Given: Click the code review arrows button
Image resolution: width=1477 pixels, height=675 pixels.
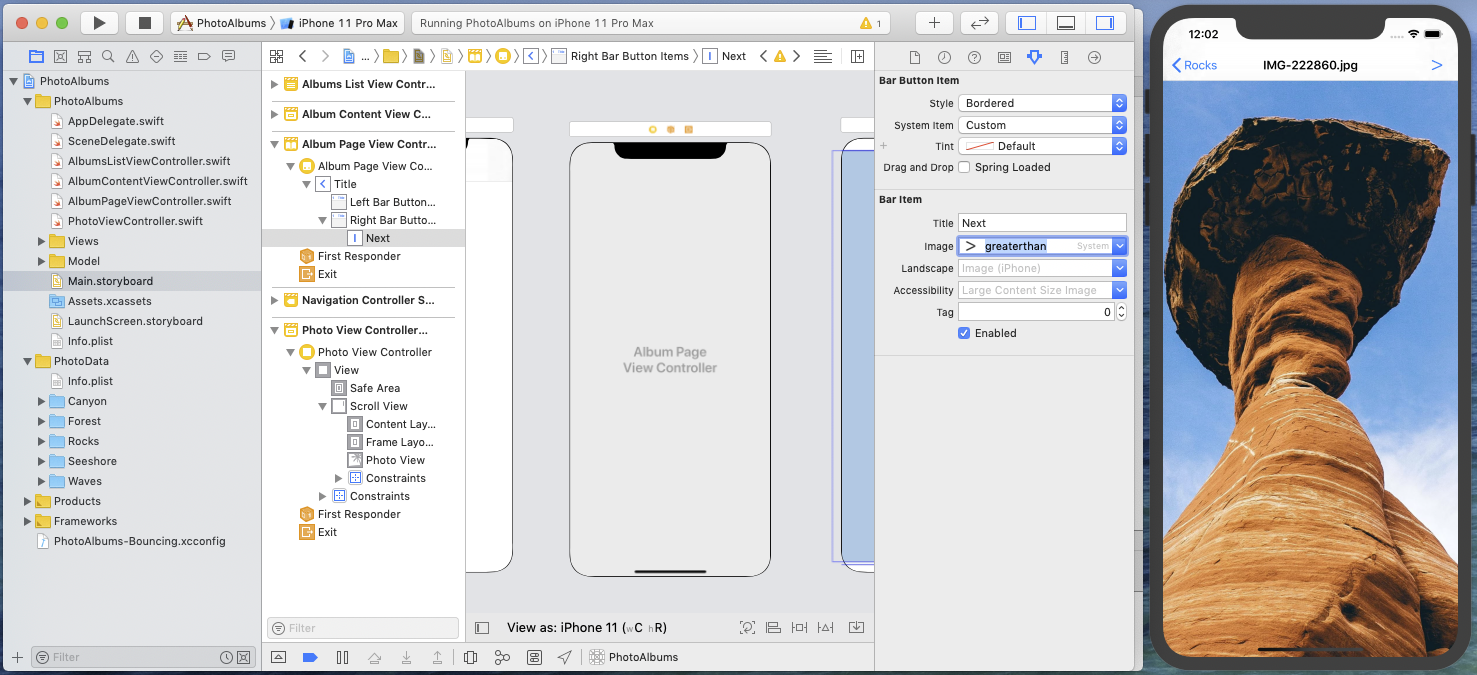Looking at the screenshot, I should [x=980, y=22].
